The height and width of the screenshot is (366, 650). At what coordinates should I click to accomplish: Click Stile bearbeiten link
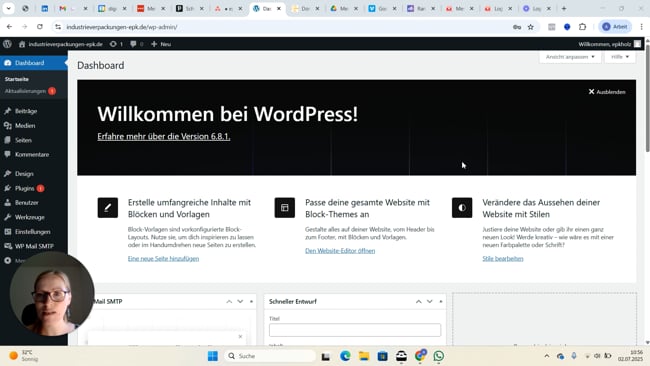click(x=503, y=259)
